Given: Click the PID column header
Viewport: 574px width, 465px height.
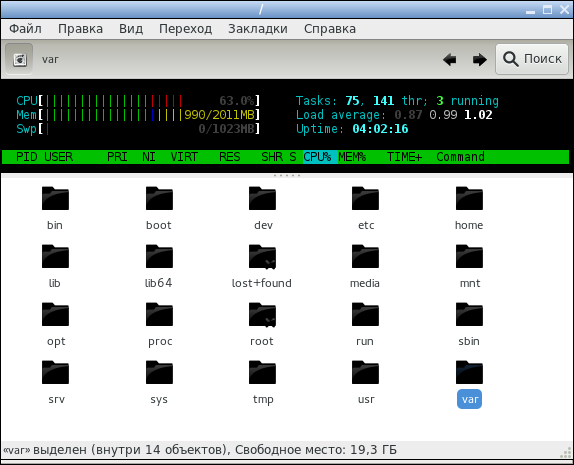Looking at the screenshot, I should coord(26,157).
